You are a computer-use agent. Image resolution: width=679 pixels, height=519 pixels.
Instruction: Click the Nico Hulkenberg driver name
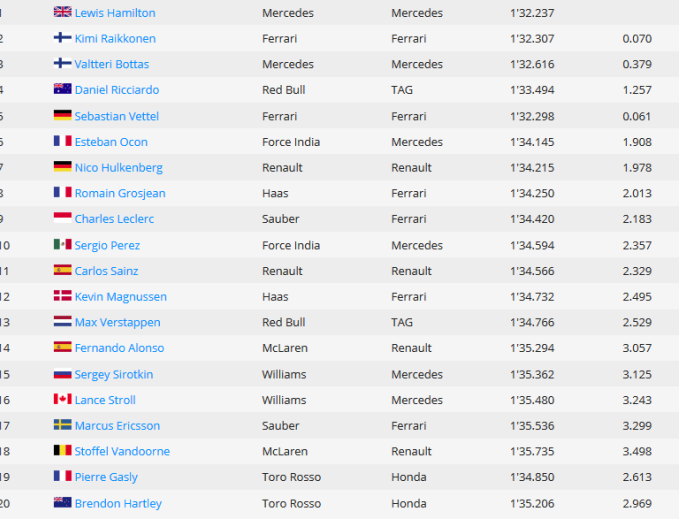tap(118, 168)
